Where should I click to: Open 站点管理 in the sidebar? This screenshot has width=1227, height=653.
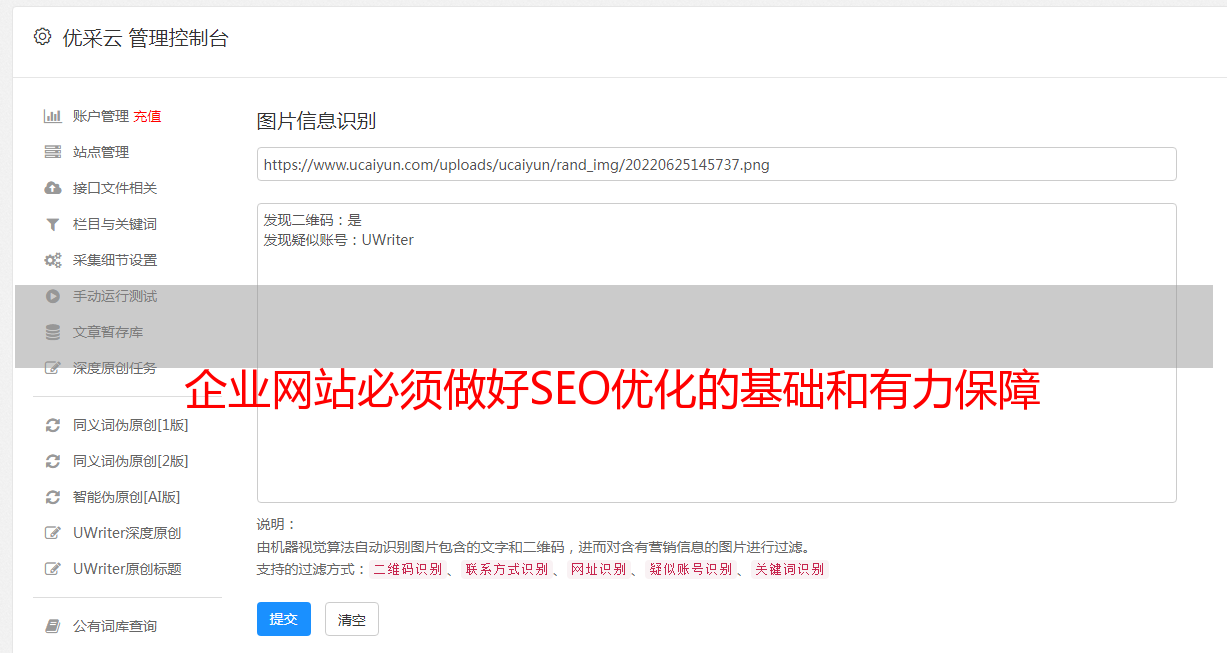(101, 152)
